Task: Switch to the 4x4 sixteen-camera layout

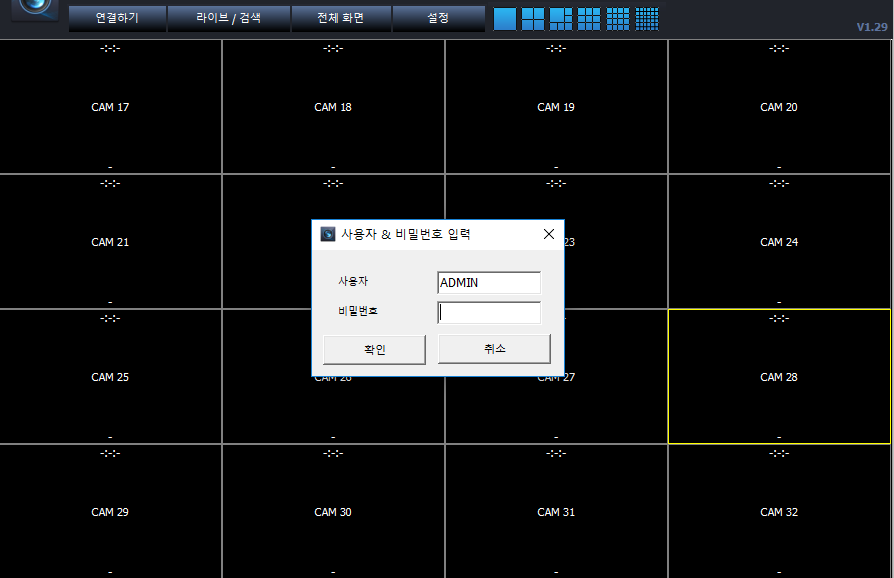Action: [x=618, y=18]
